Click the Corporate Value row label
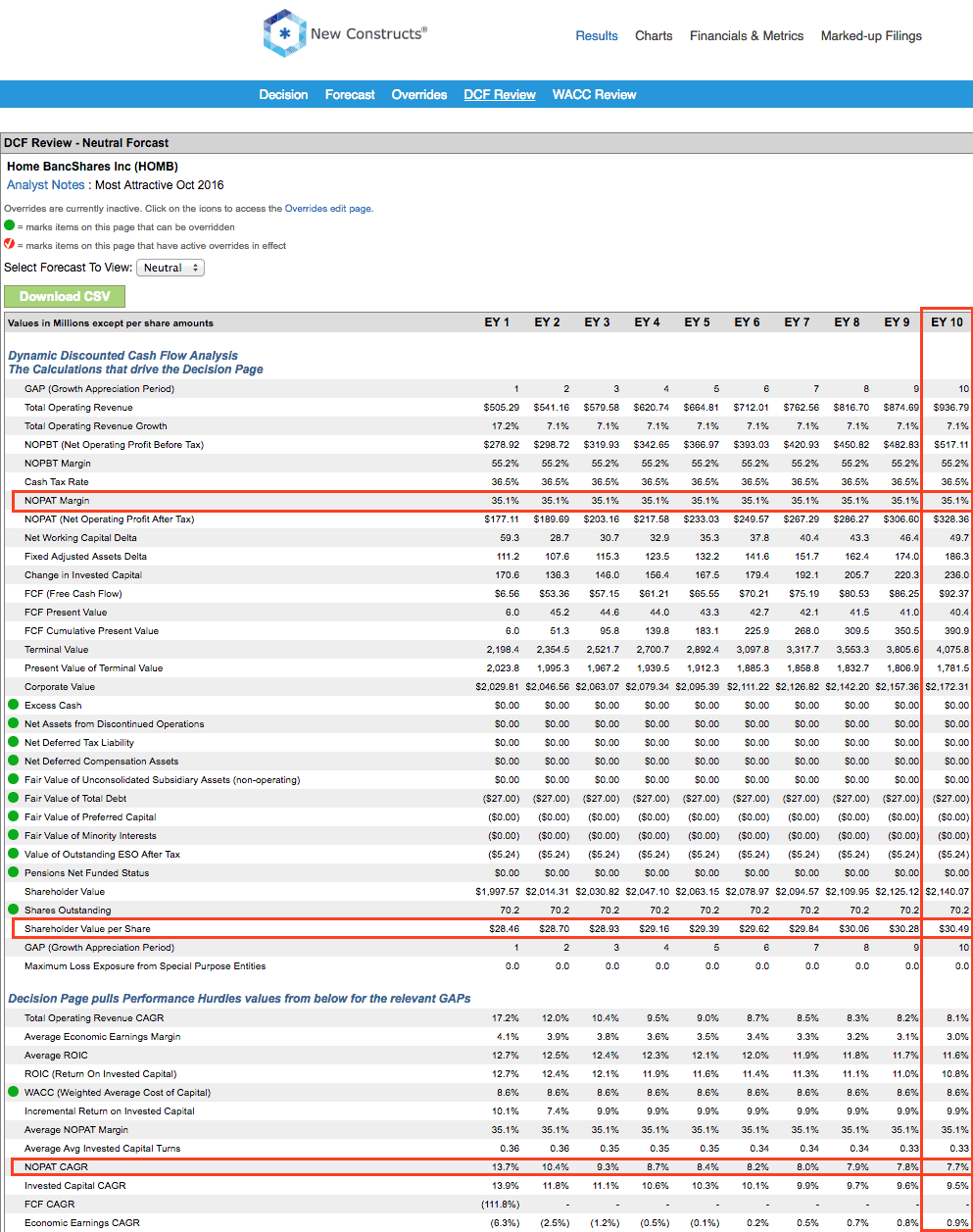This screenshot has width=973, height=1232. (60, 687)
